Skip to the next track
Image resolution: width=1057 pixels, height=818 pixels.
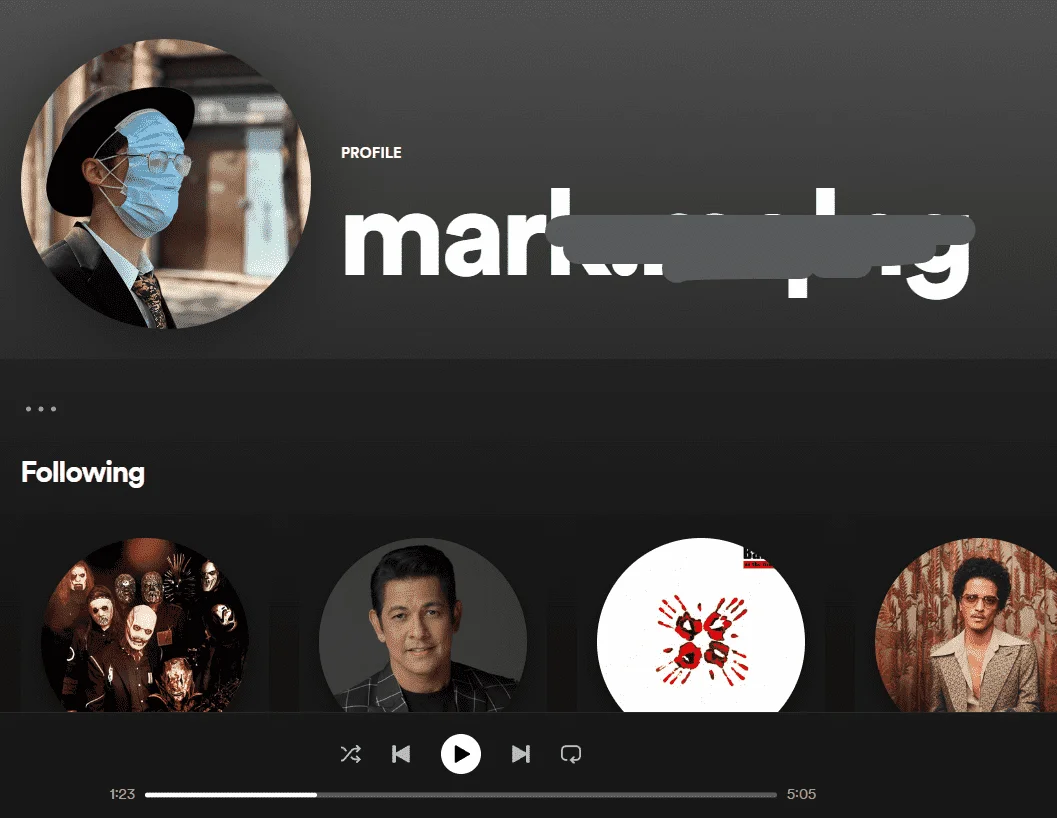click(520, 754)
